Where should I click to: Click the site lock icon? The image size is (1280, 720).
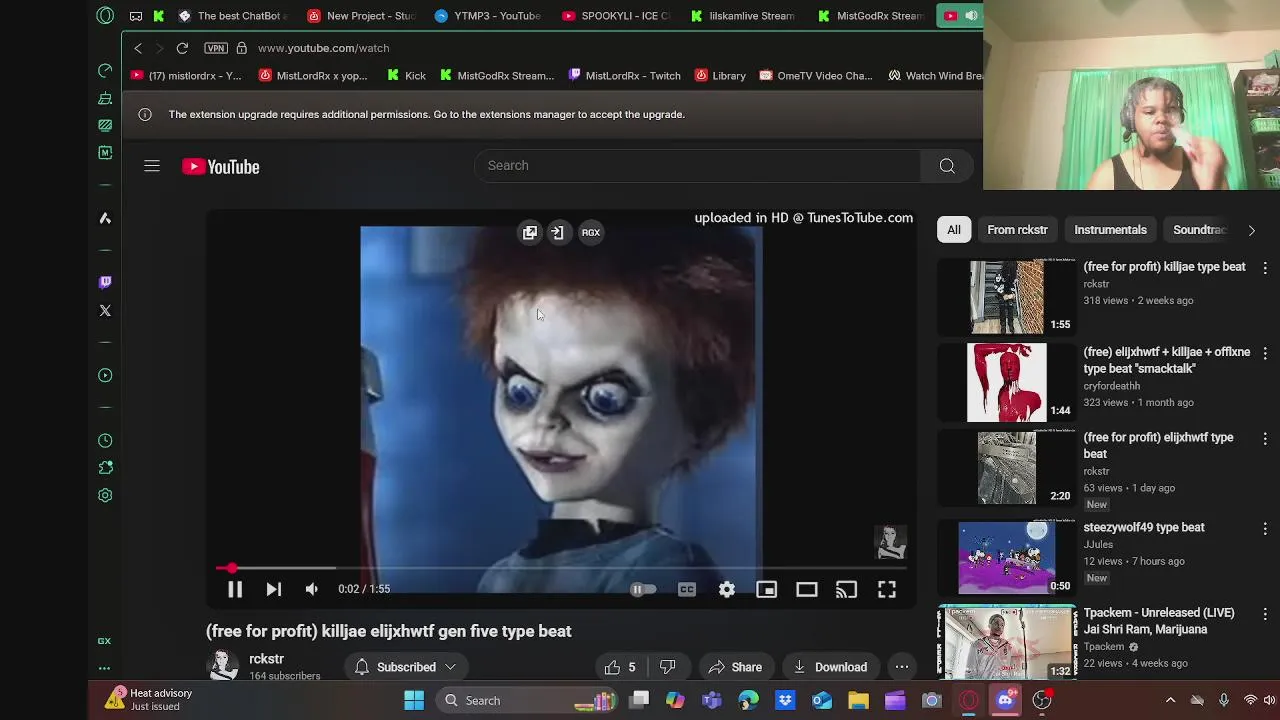pos(241,48)
